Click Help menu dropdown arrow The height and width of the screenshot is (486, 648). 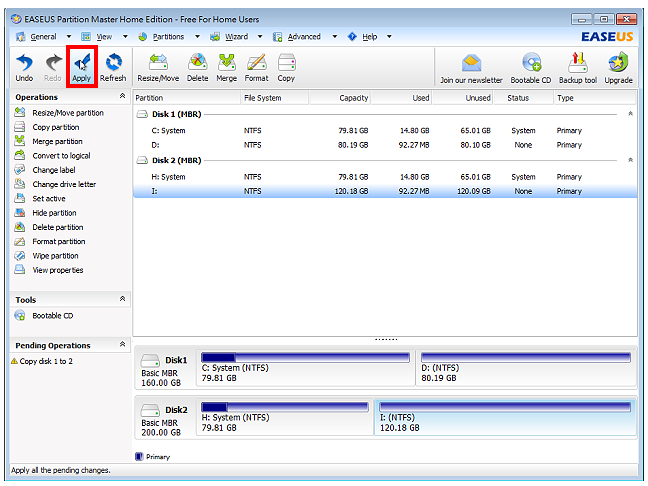click(x=389, y=37)
